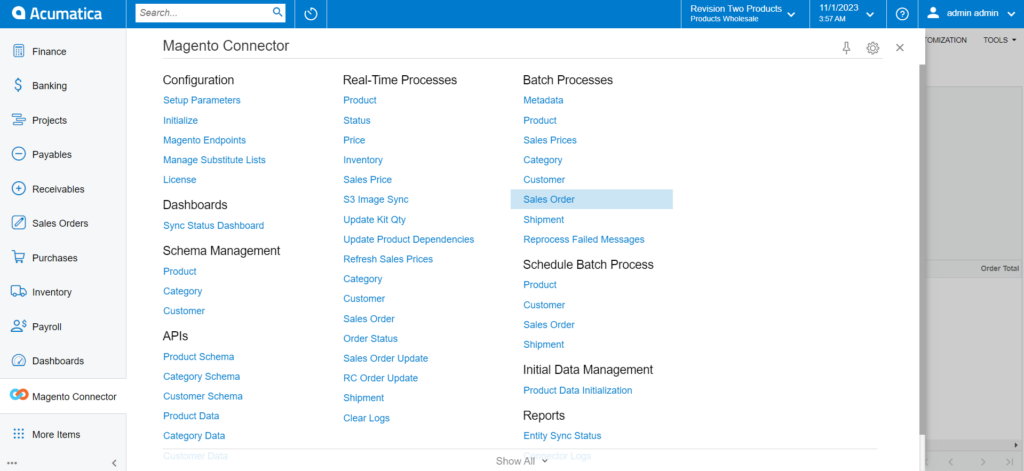Select Magento Connector in sidebar
Image resolution: width=1024 pixels, height=471 pixels.
[63, 396]
